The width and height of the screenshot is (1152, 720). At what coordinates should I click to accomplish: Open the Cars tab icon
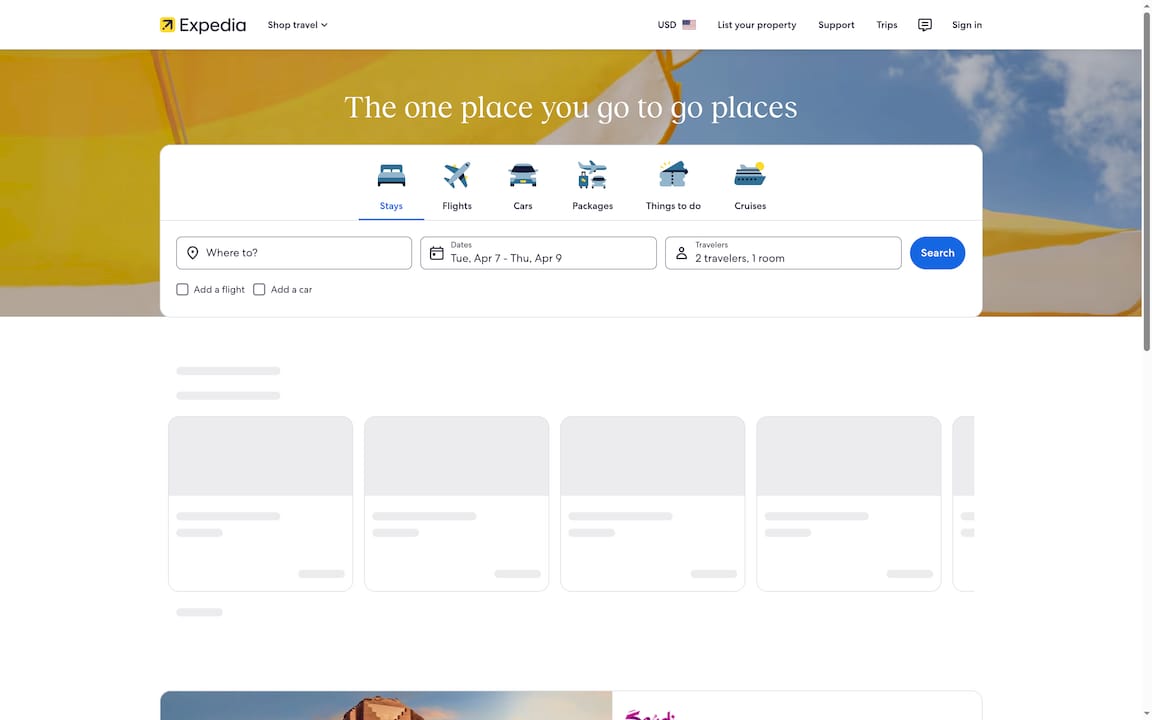522,174
